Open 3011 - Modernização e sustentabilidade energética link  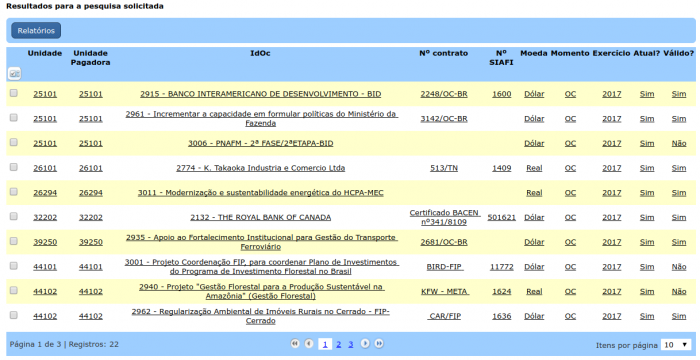coord(261,193)
